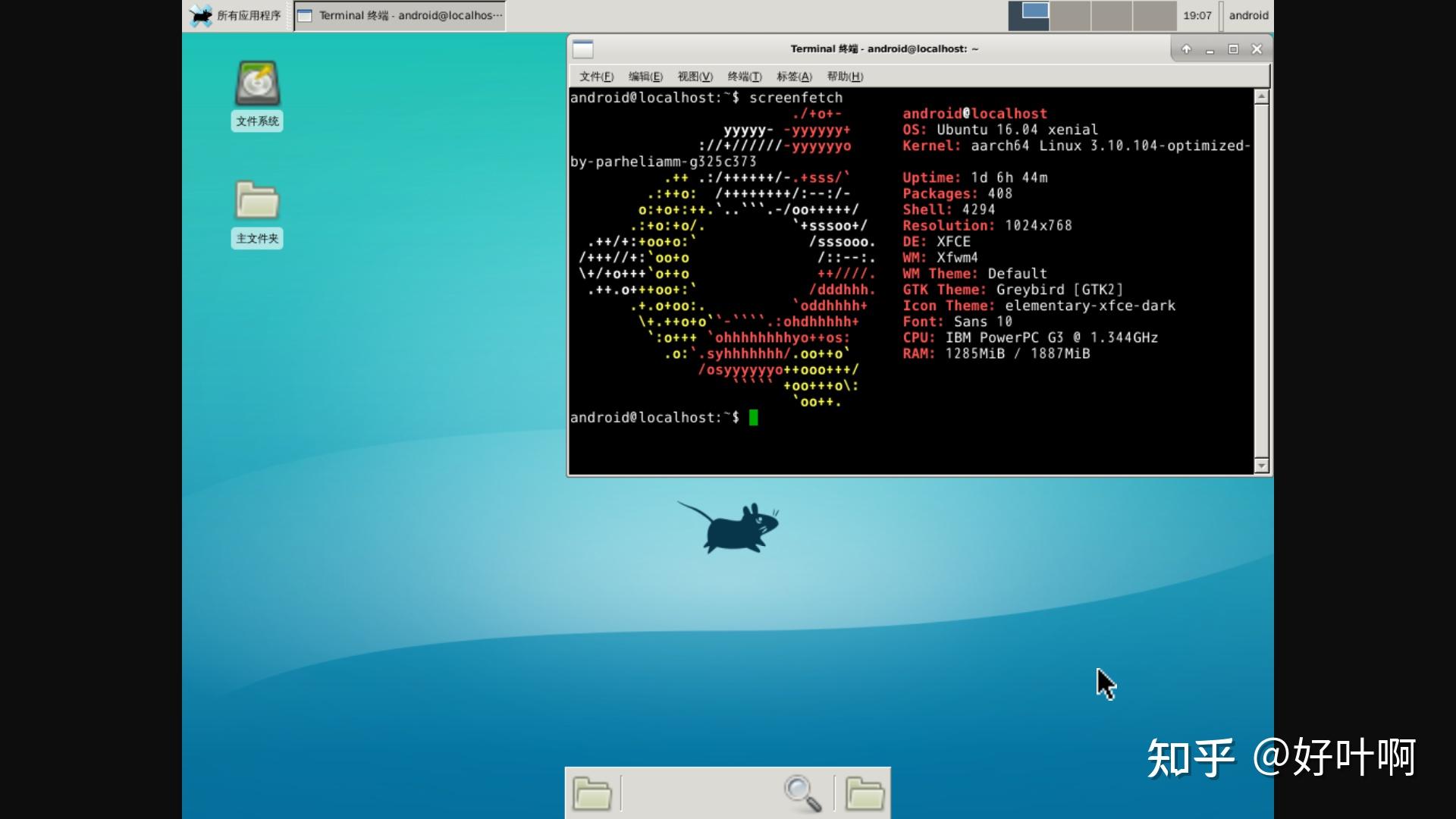1456x819 pixels.
Task: Toggle window shade with the up-arrow titlebar button
Action: pyautogui.click(x=1185, y=49)
